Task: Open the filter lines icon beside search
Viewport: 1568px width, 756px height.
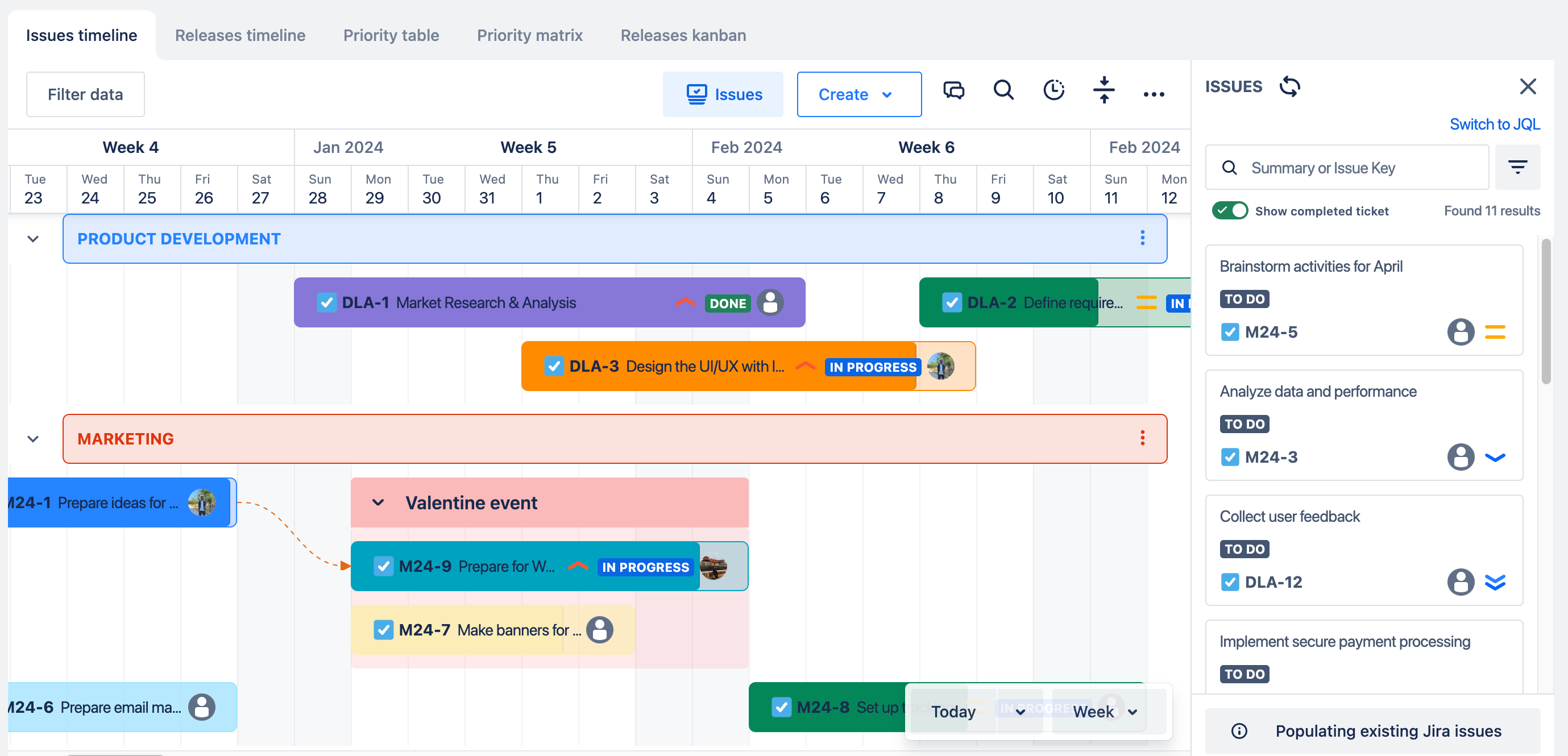Action: pyautogui.click(x=1517, y=167)
